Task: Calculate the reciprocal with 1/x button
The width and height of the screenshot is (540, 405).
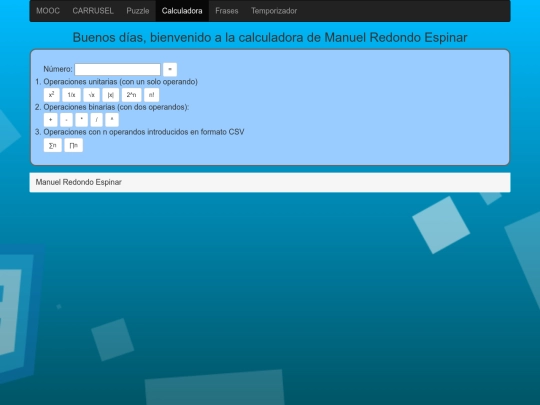Action: pyautogui.click(x=71, y=95)
